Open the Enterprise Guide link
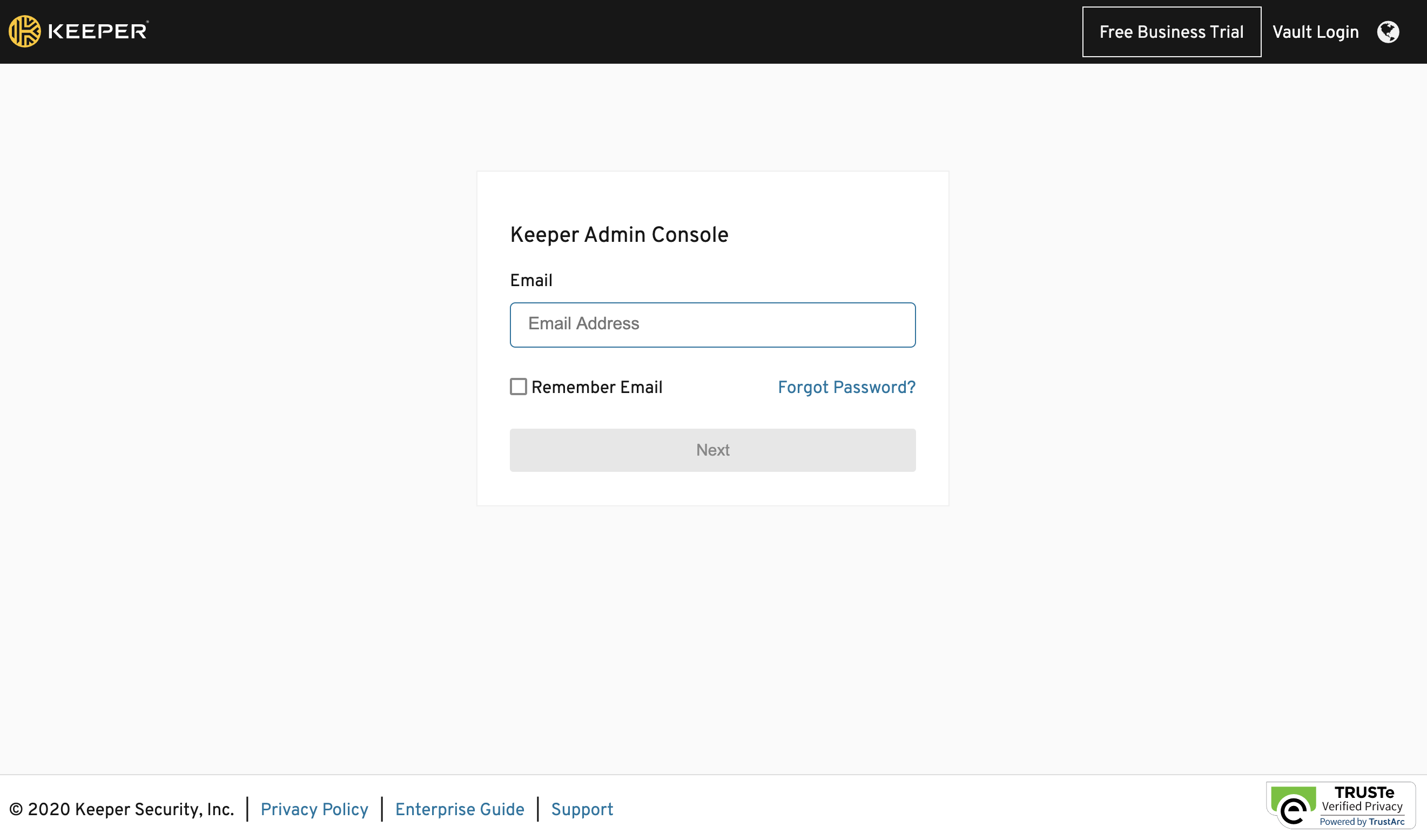Viewport: 1427px width, 840px height. point(460,809)
